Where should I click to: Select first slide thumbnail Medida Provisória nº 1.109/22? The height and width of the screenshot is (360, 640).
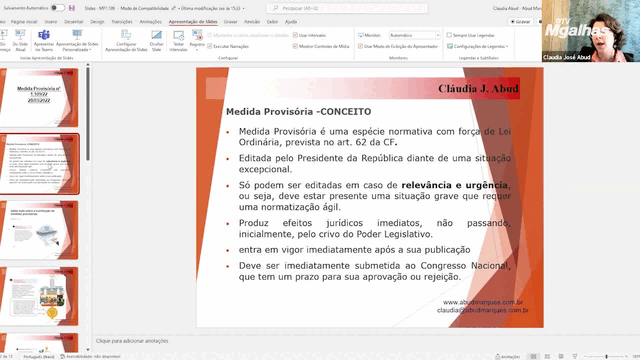tap(39, 97)
